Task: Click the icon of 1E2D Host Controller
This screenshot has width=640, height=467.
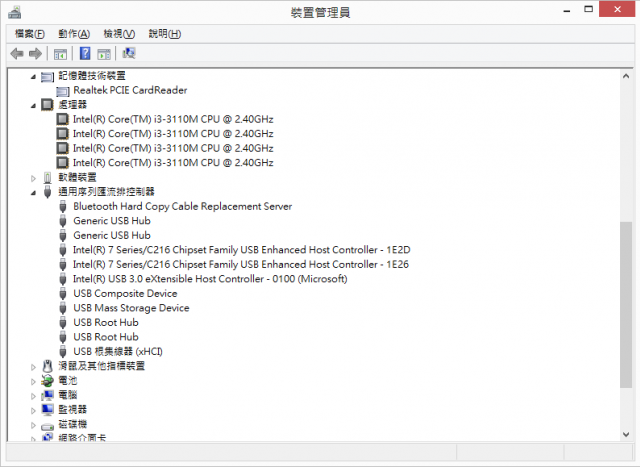Action: 63,250
